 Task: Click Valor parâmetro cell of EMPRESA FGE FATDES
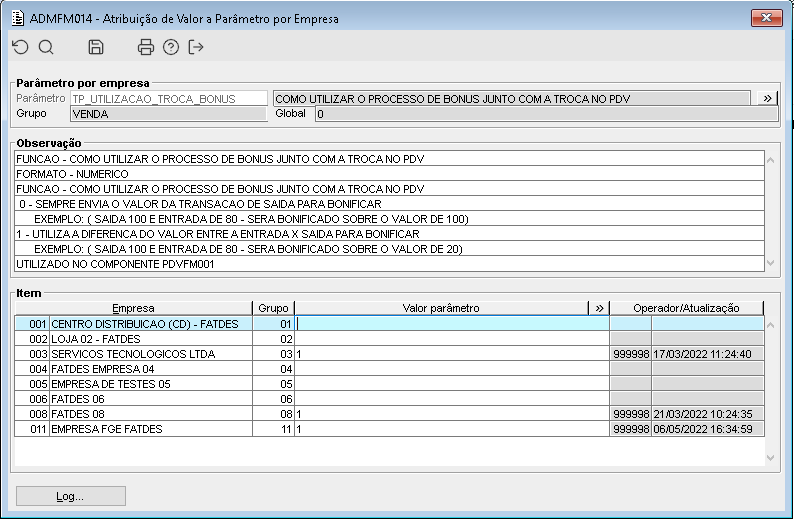coord(452,429)
